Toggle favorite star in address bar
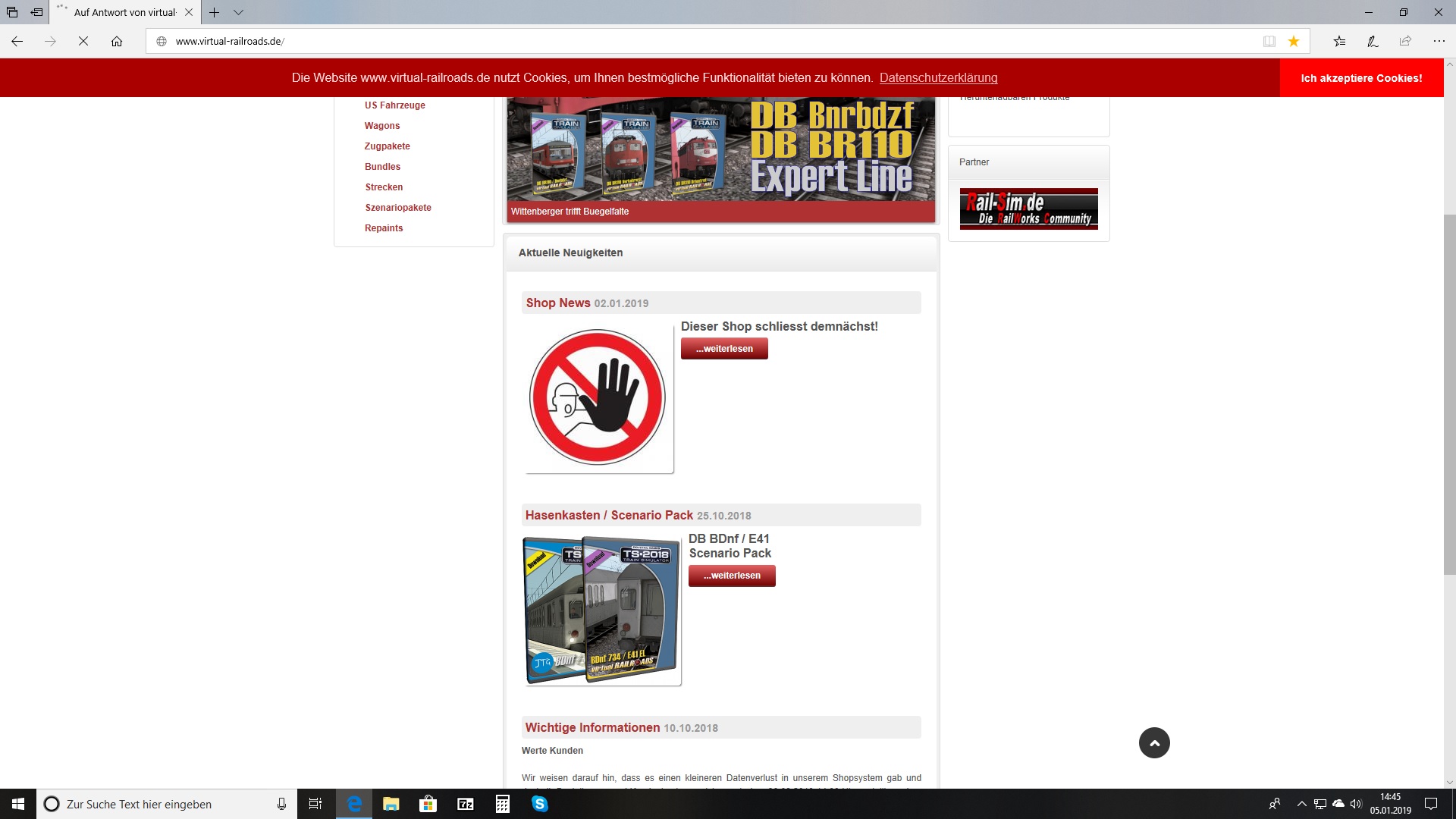 [x=1294, y=42]
